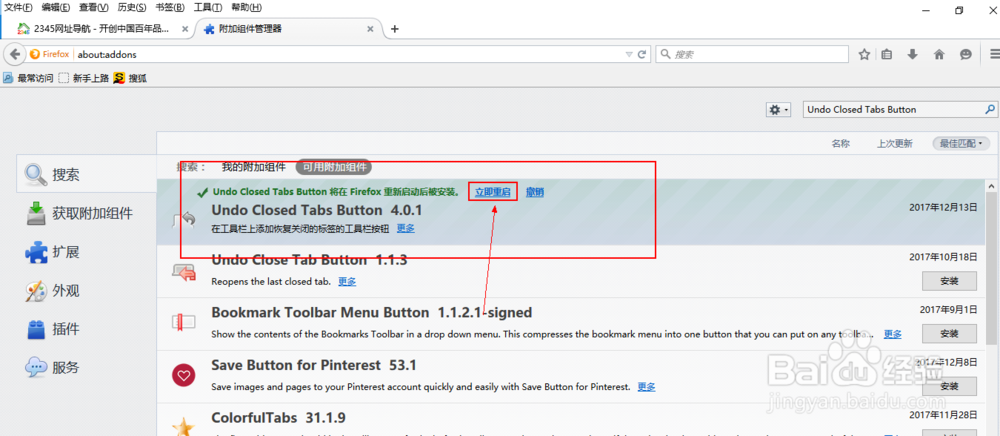Open the 文件(F) menu
The width and height of the screenshot is (1000, 436).
18,8
